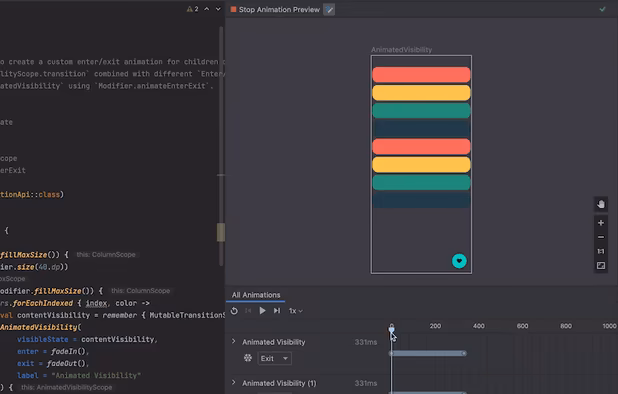The height and width of the screenshot is (394, 618).
Task: Click the 331ms label for Animated Visibility (1)
Action: tap(365, 383)
